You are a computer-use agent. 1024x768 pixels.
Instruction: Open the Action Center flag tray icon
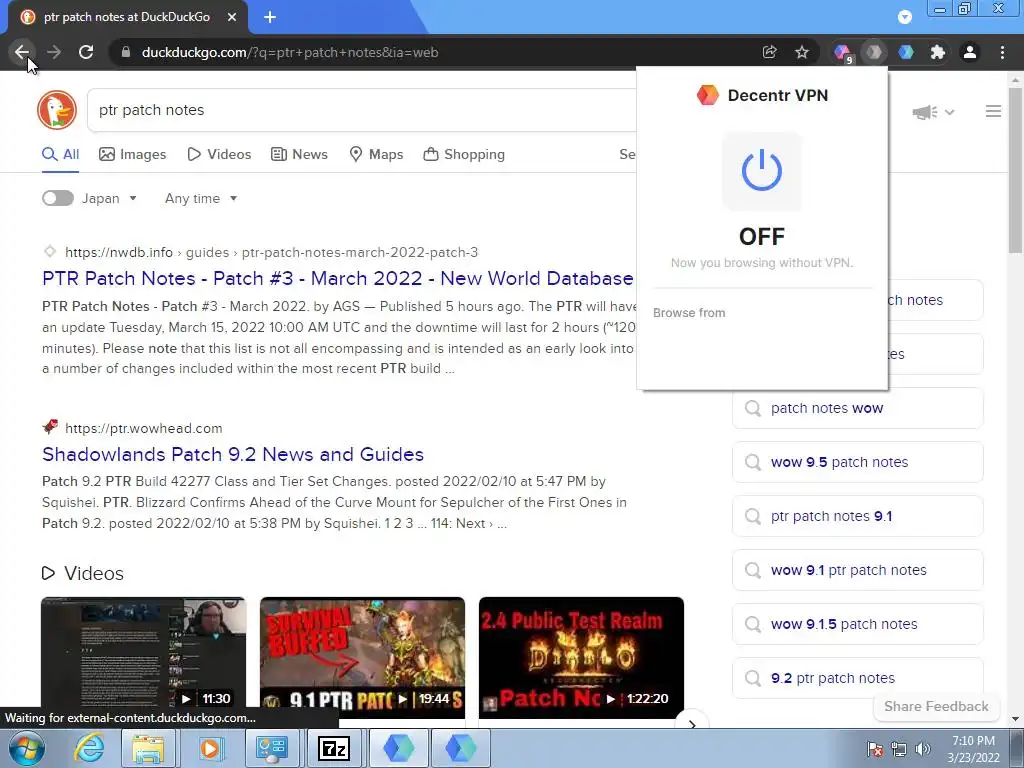(x=874, y=748)
